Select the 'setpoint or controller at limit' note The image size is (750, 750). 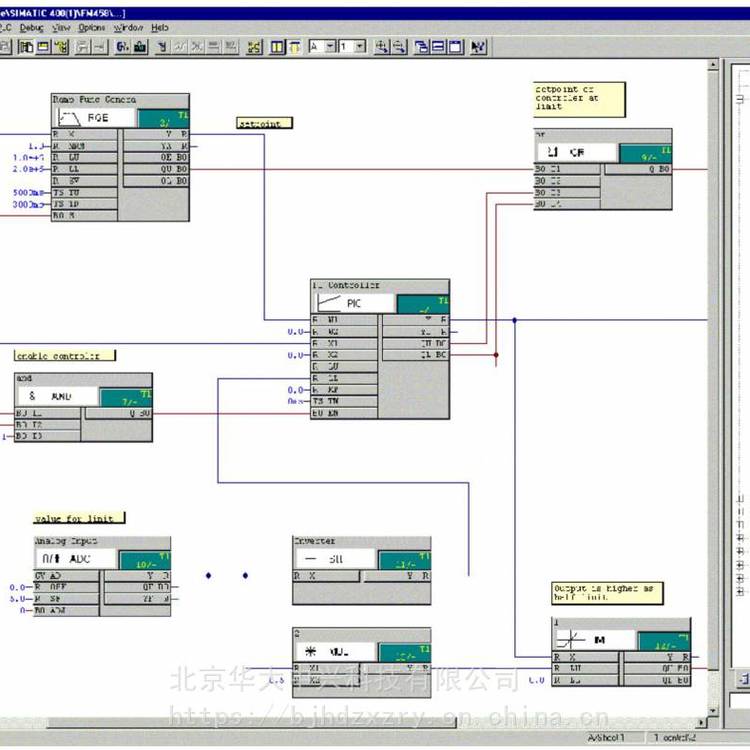[579, 99]
